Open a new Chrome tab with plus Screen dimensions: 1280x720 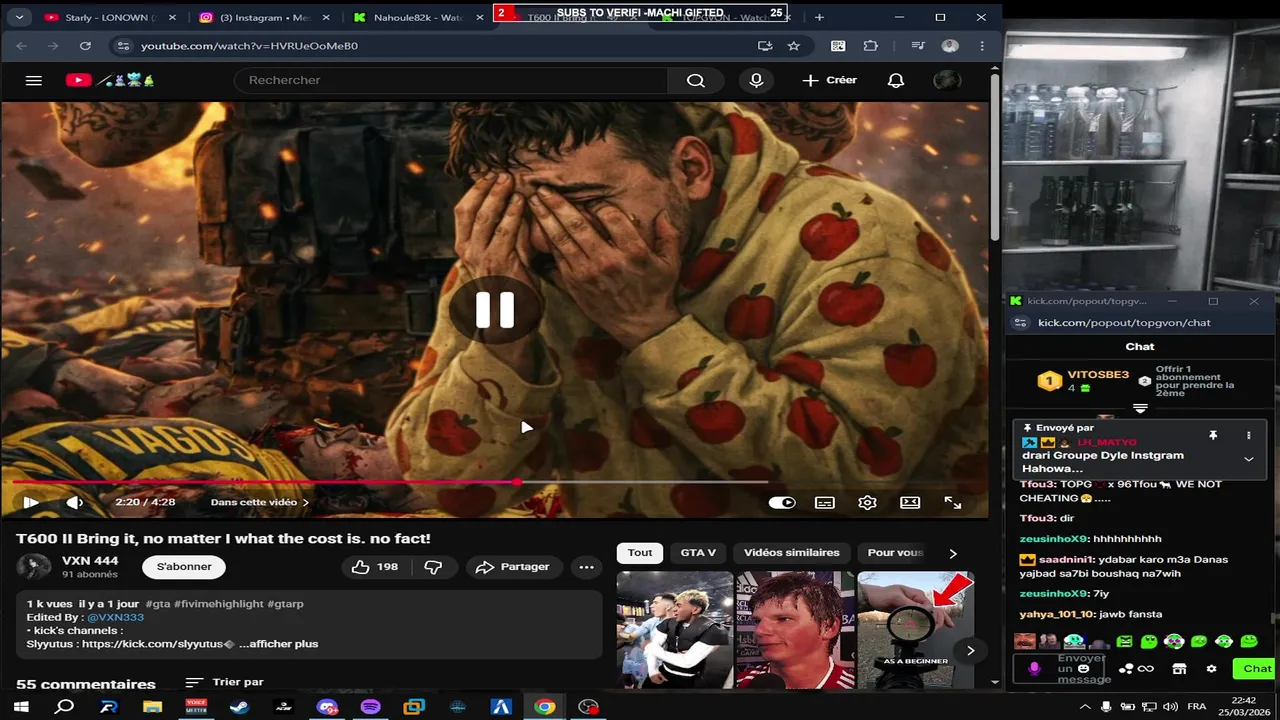[x=819, y=17]
